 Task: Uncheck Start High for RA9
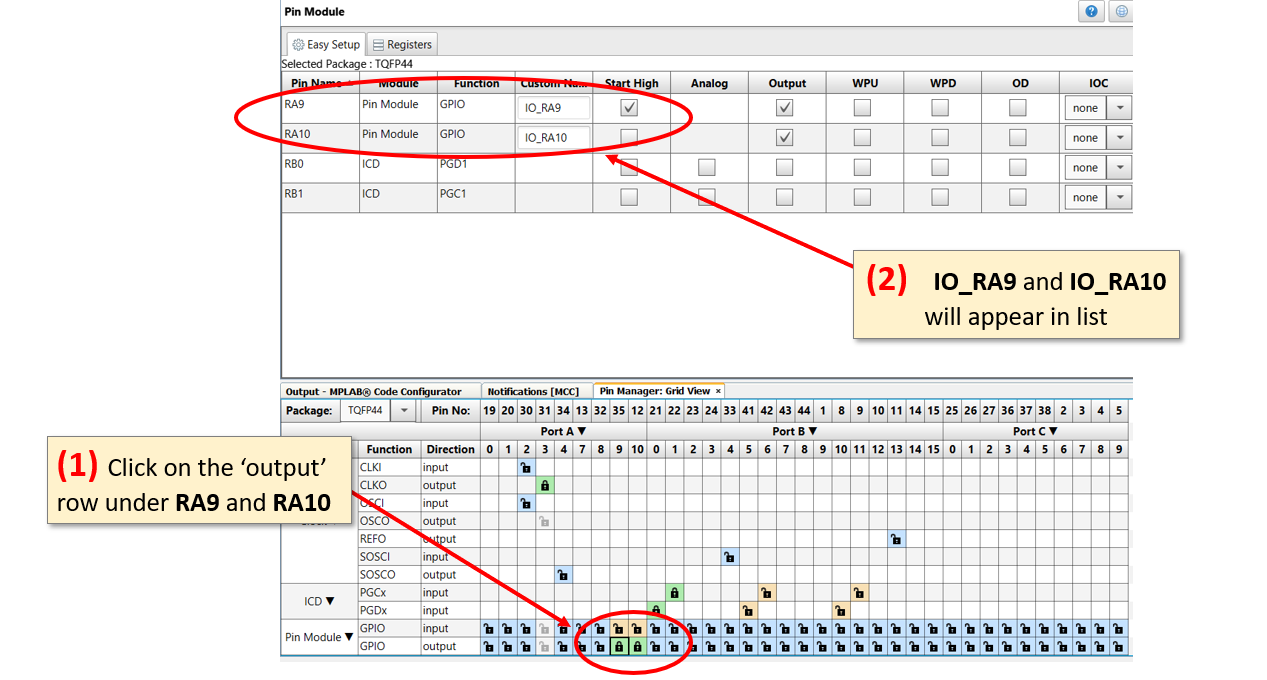click(629, 108)
